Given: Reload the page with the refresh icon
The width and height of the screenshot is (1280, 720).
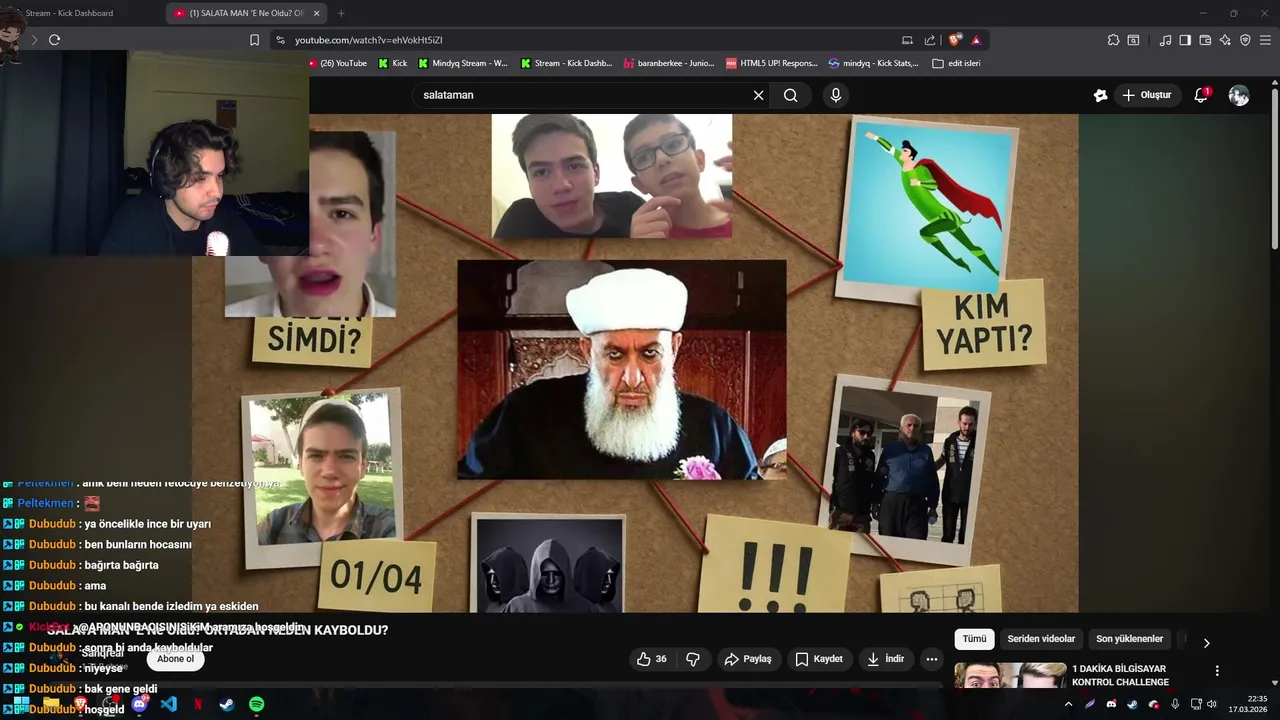Looking at the screenshot, I should [x=54, y=40].
